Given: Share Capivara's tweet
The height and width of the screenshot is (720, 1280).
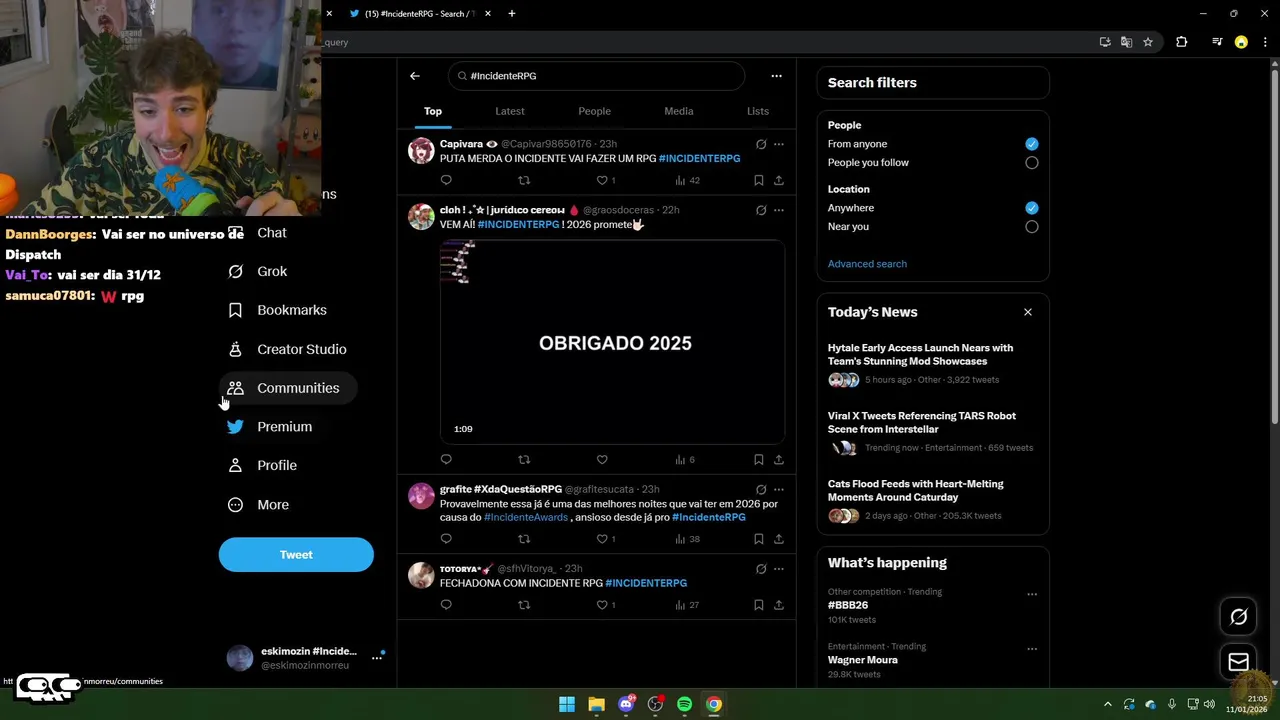Looking at the screenshot, I should point(779,180).
